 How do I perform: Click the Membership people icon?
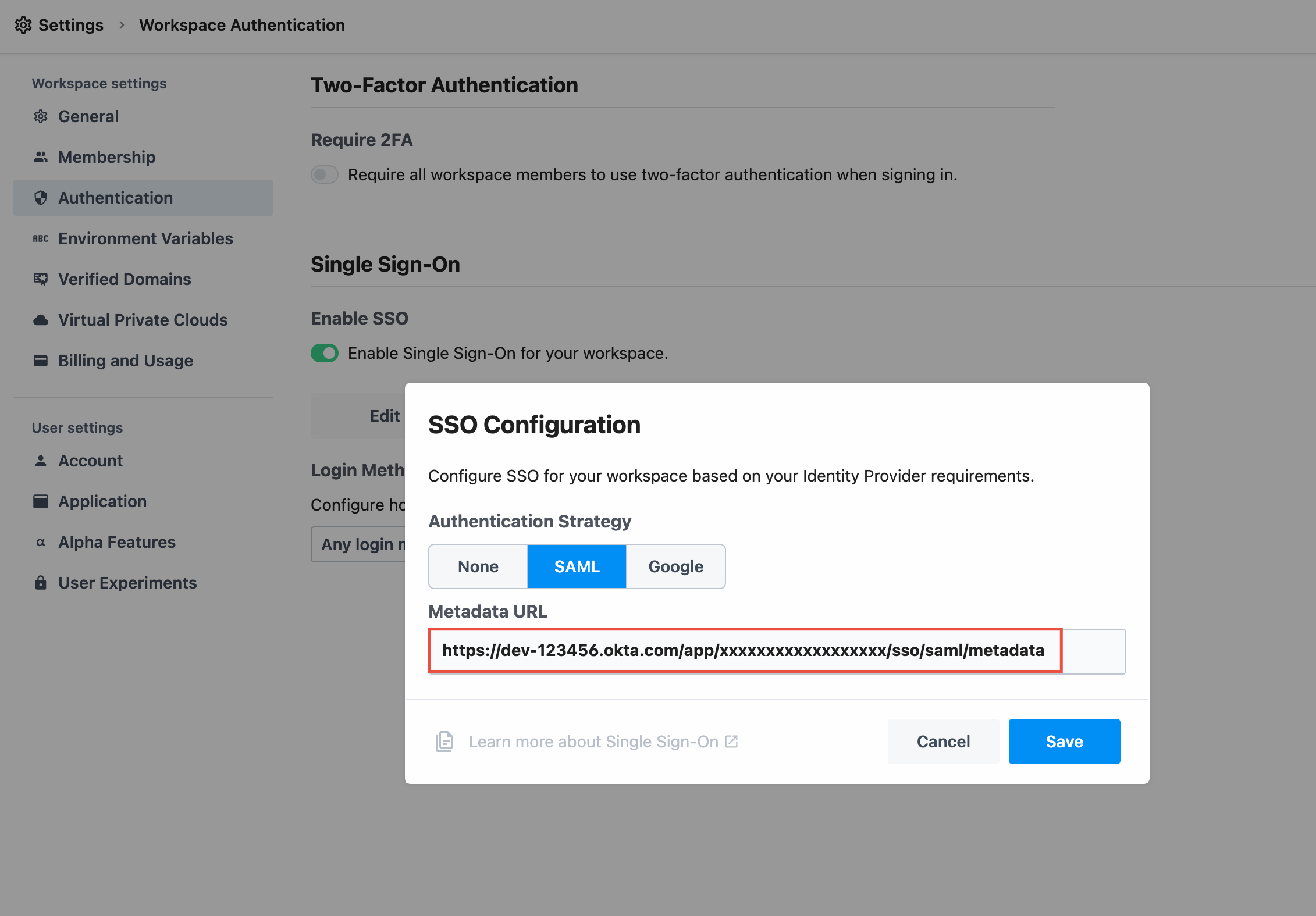click(x=41, y=157)
